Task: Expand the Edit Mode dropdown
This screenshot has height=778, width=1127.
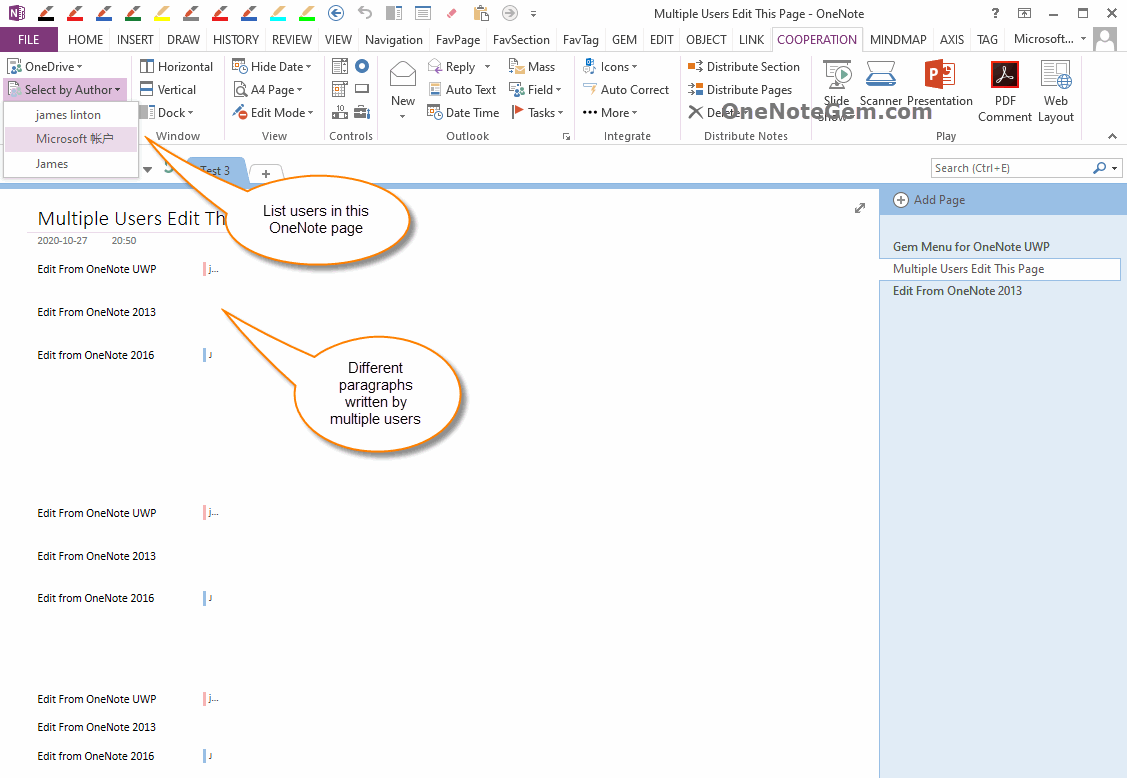Action: [x=272, y=113]
